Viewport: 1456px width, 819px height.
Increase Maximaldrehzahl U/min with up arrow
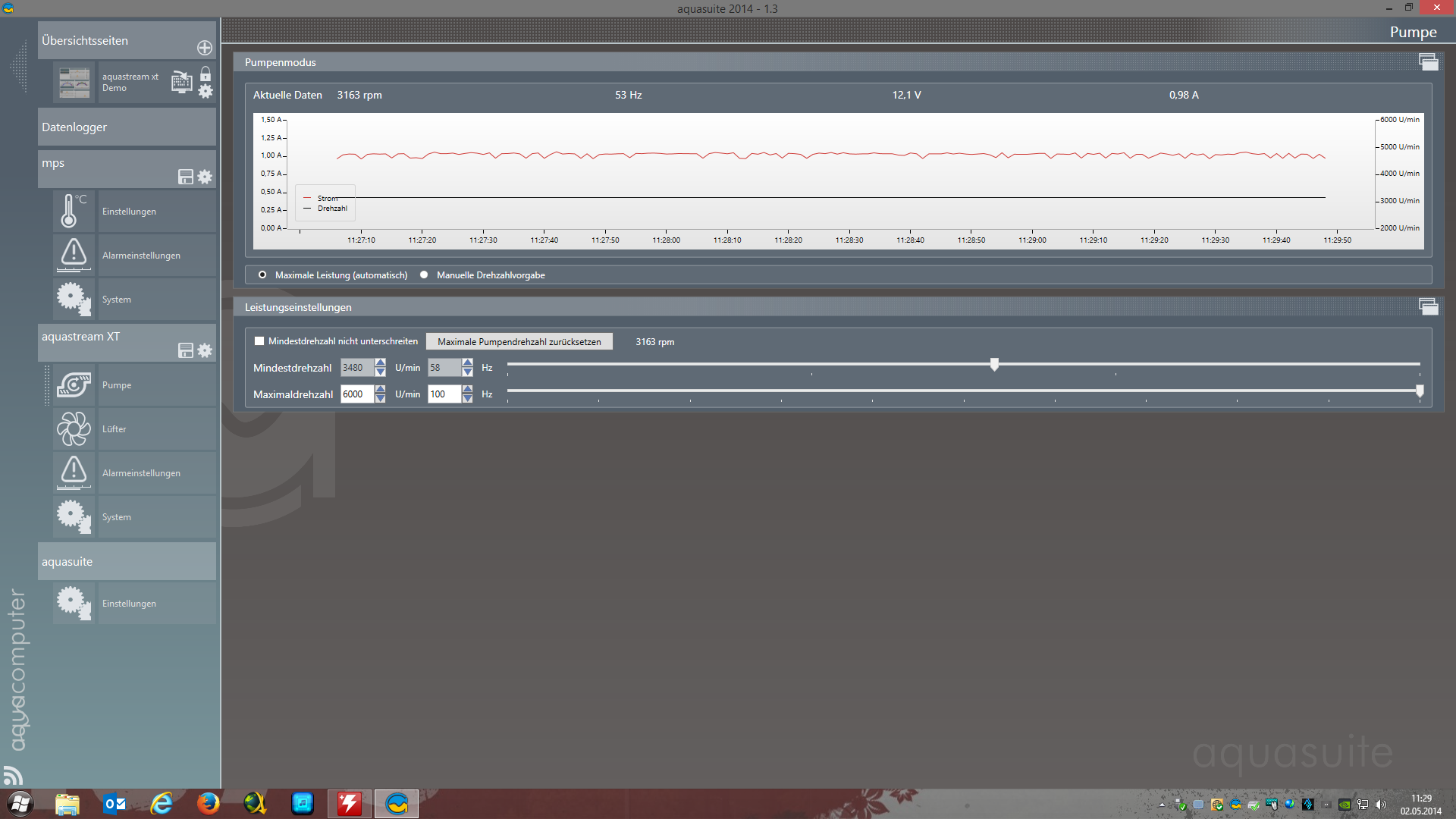click(380, 389)
